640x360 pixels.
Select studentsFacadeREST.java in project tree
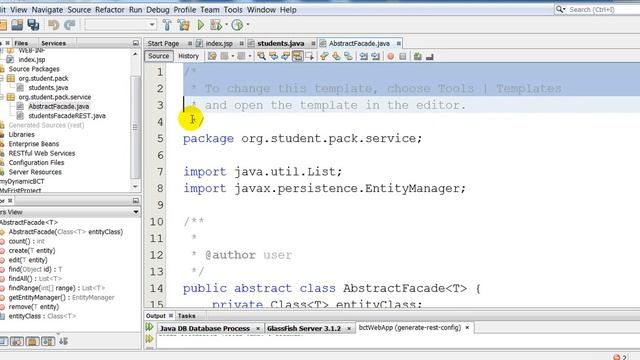coord(67,116)
